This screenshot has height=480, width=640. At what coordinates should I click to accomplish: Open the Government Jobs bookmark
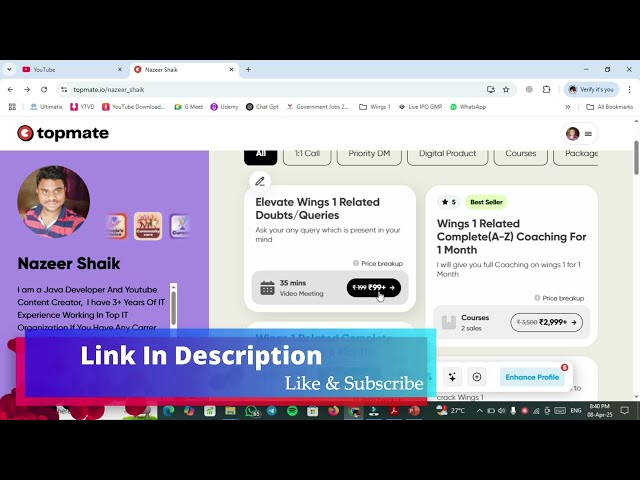coord(318,107)
